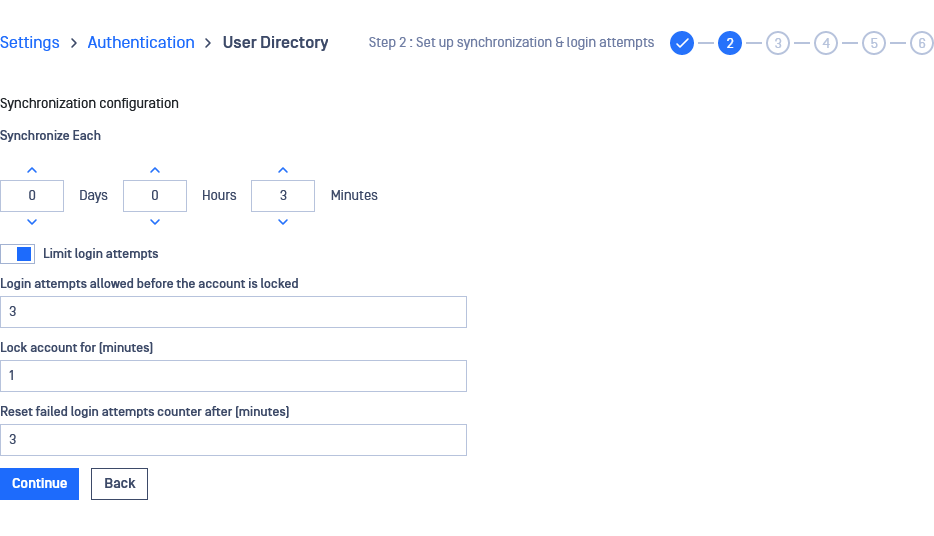Increase the Days value with up arrow
Image resolution: width=934 pixels, height=536 pixels.
[32, 170]
